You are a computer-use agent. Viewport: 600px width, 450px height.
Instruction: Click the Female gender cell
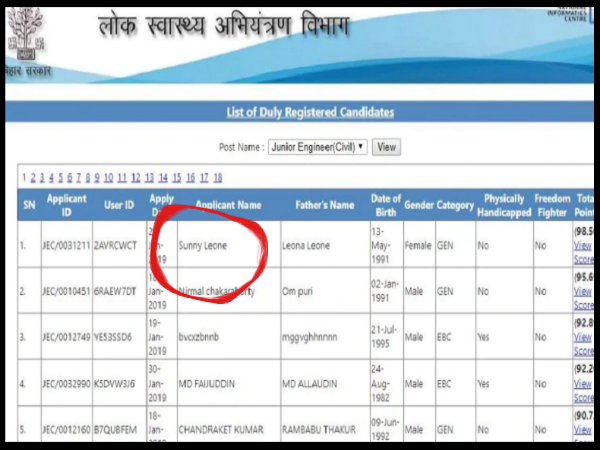coord(418,245)
